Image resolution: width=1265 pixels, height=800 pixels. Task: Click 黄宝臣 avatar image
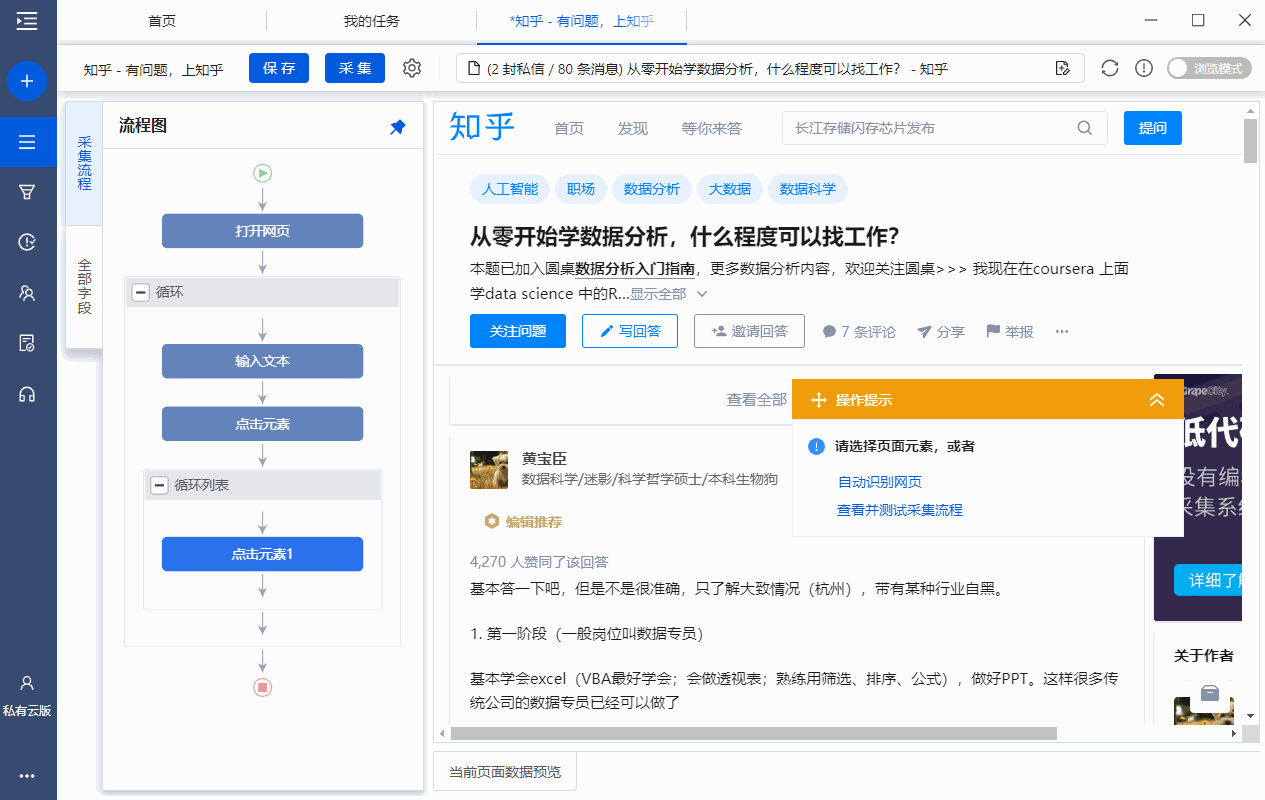click(489, 470)
